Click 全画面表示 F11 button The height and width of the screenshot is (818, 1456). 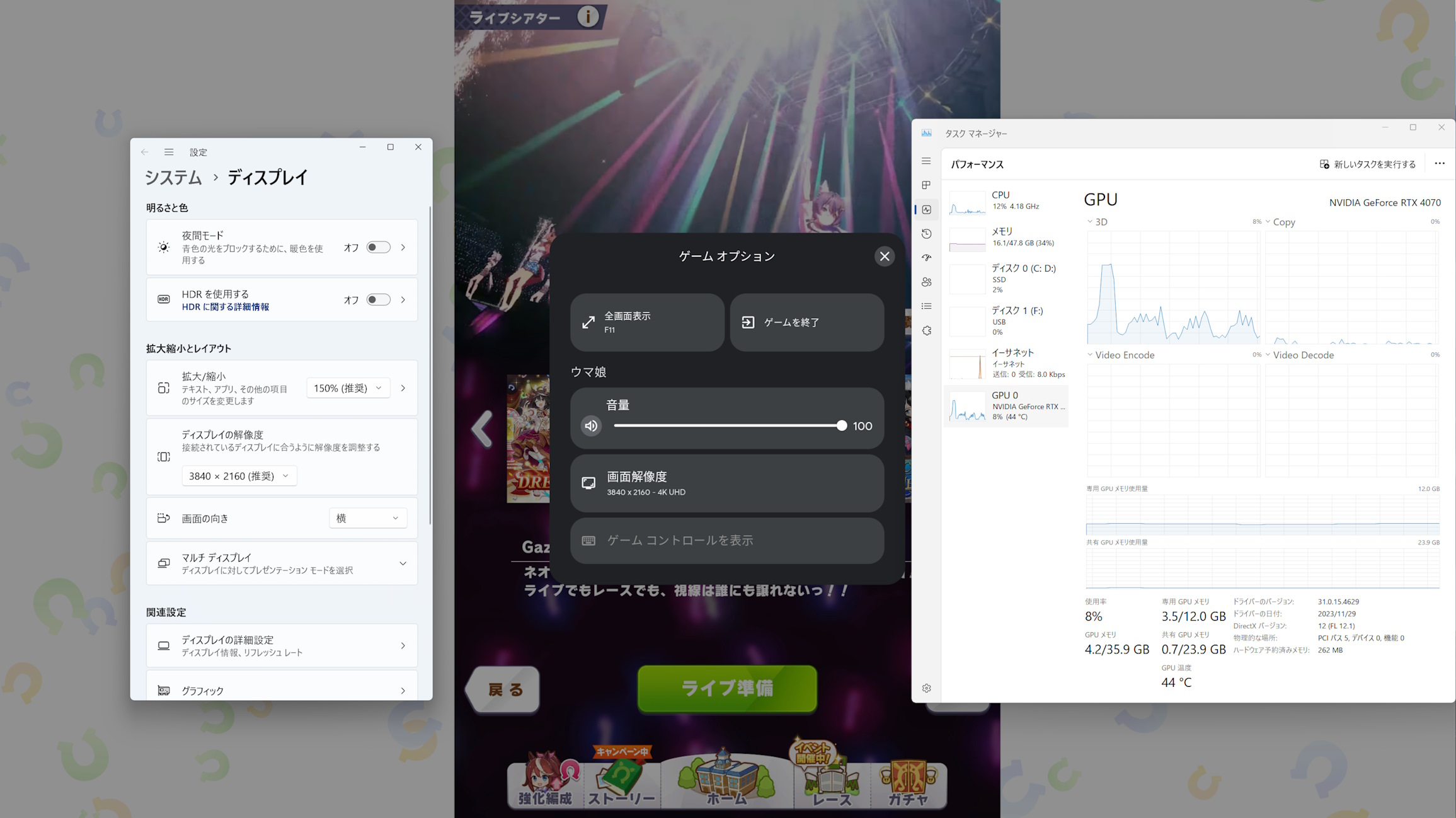point(647,322)
